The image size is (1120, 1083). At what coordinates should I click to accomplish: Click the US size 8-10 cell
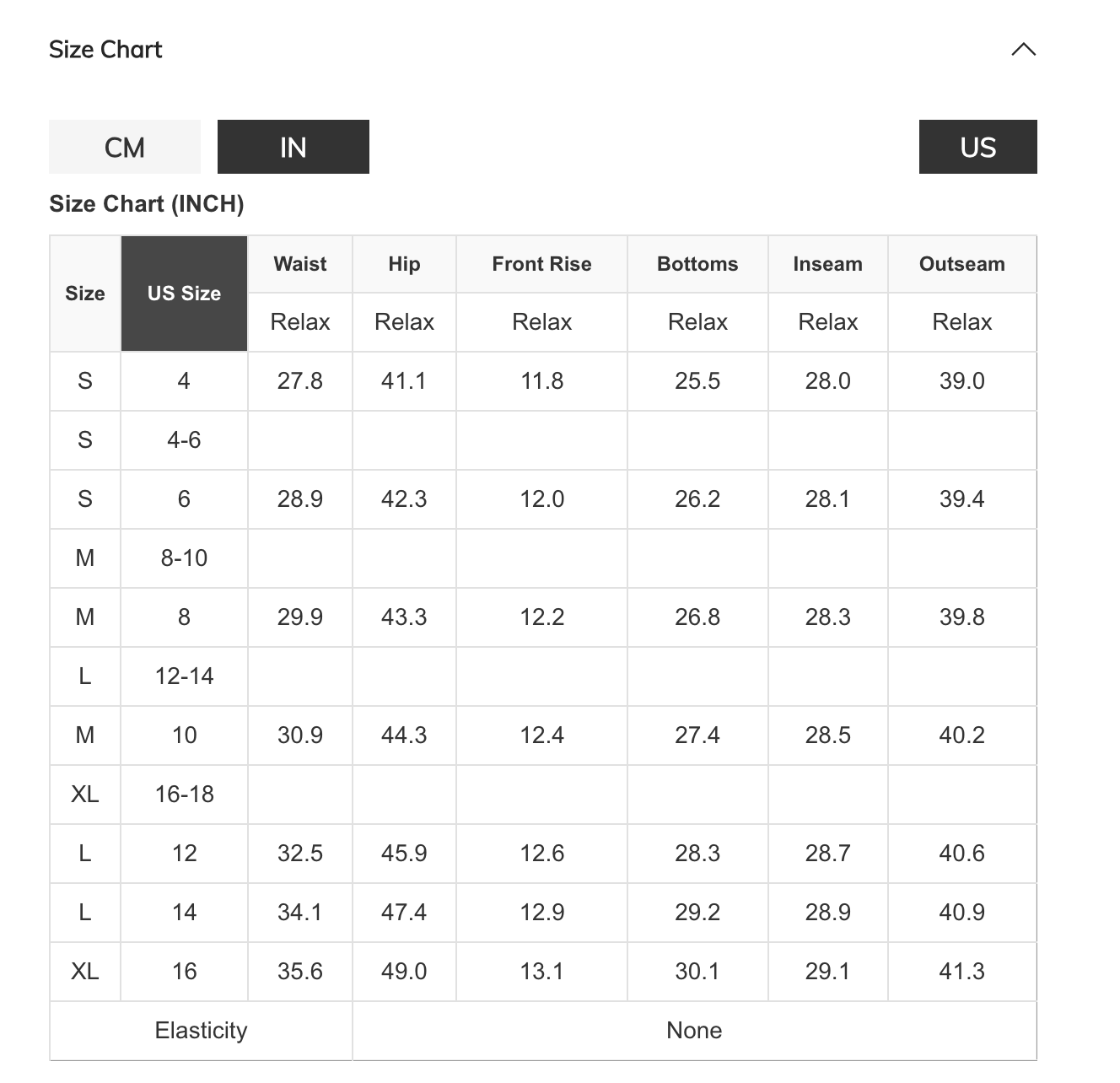coord(184,558)
